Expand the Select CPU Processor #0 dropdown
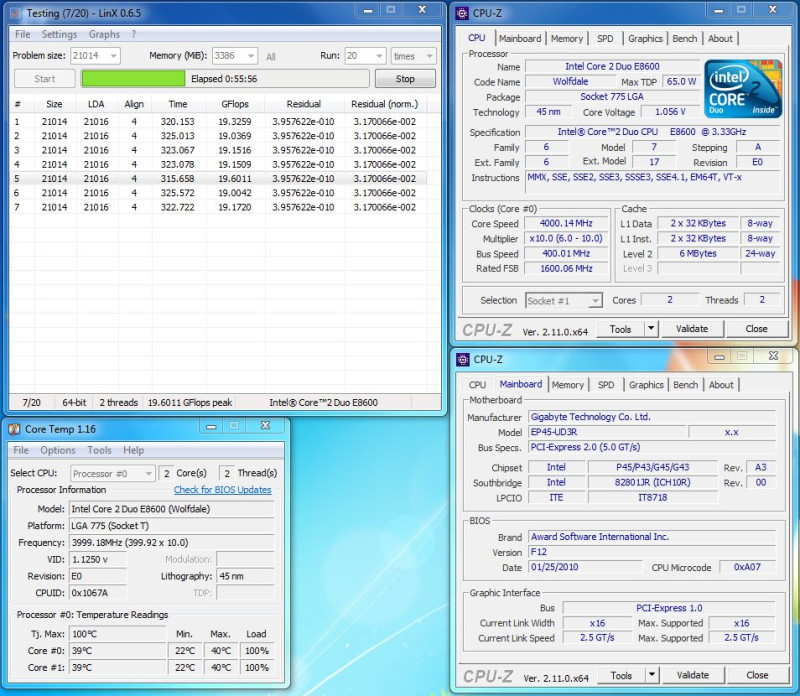800x696 pixels. 148,474
